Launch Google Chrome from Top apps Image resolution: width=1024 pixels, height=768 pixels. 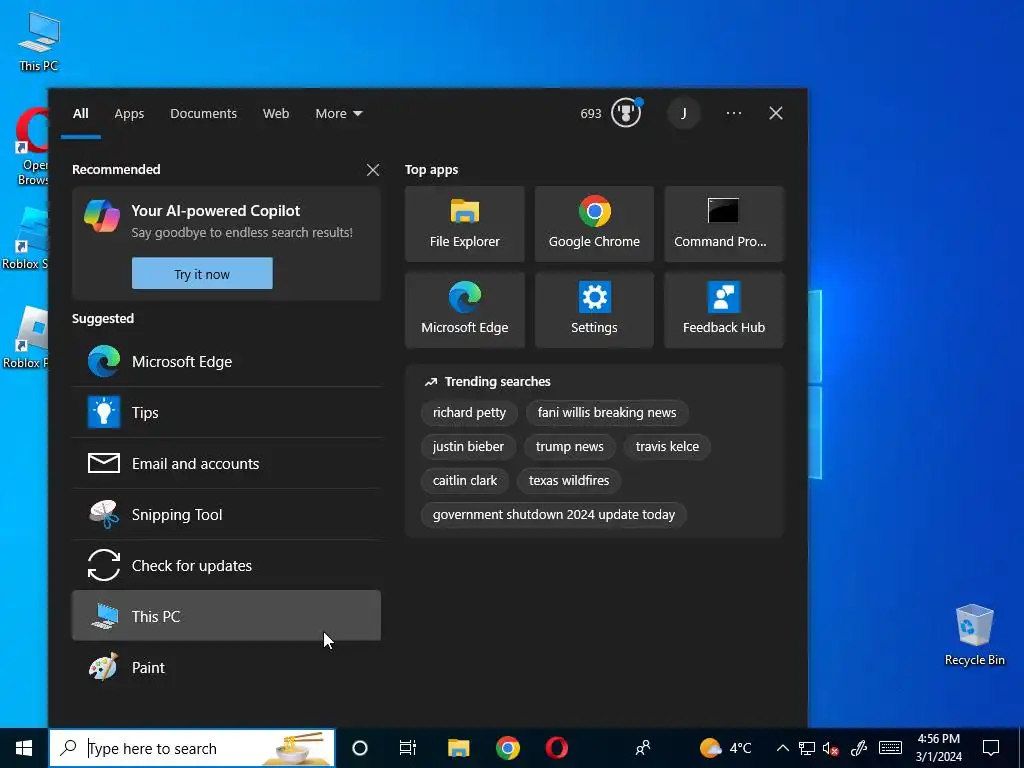pos(594,224)
